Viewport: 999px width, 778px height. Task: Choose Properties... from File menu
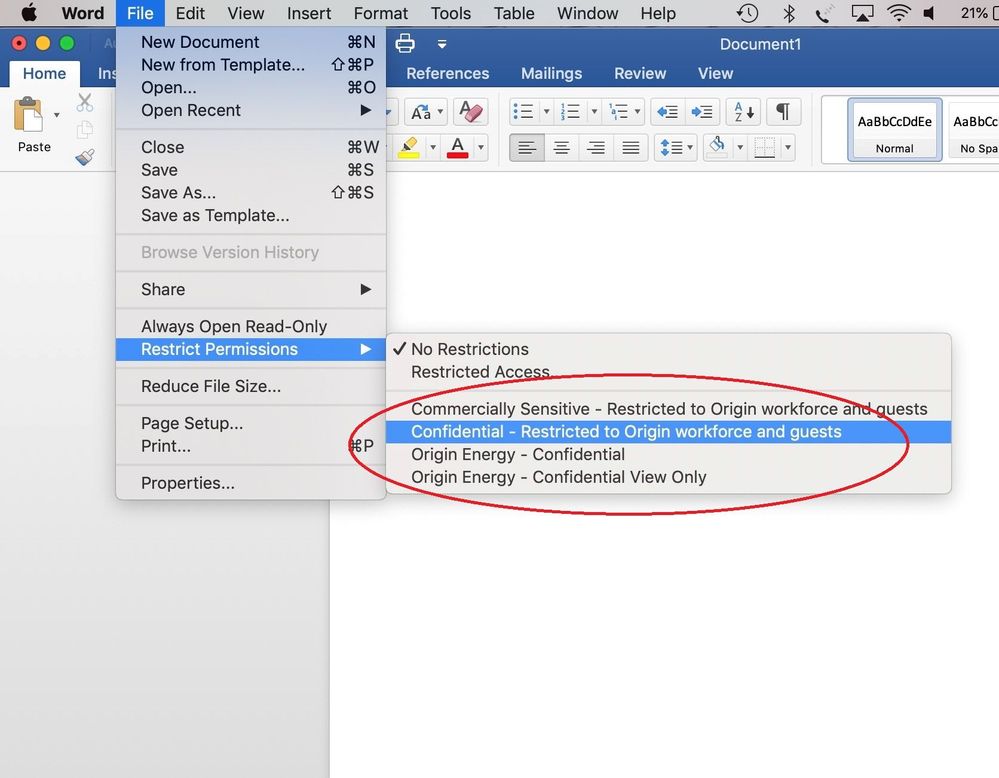pyautogui.click(x=251, y=483)
